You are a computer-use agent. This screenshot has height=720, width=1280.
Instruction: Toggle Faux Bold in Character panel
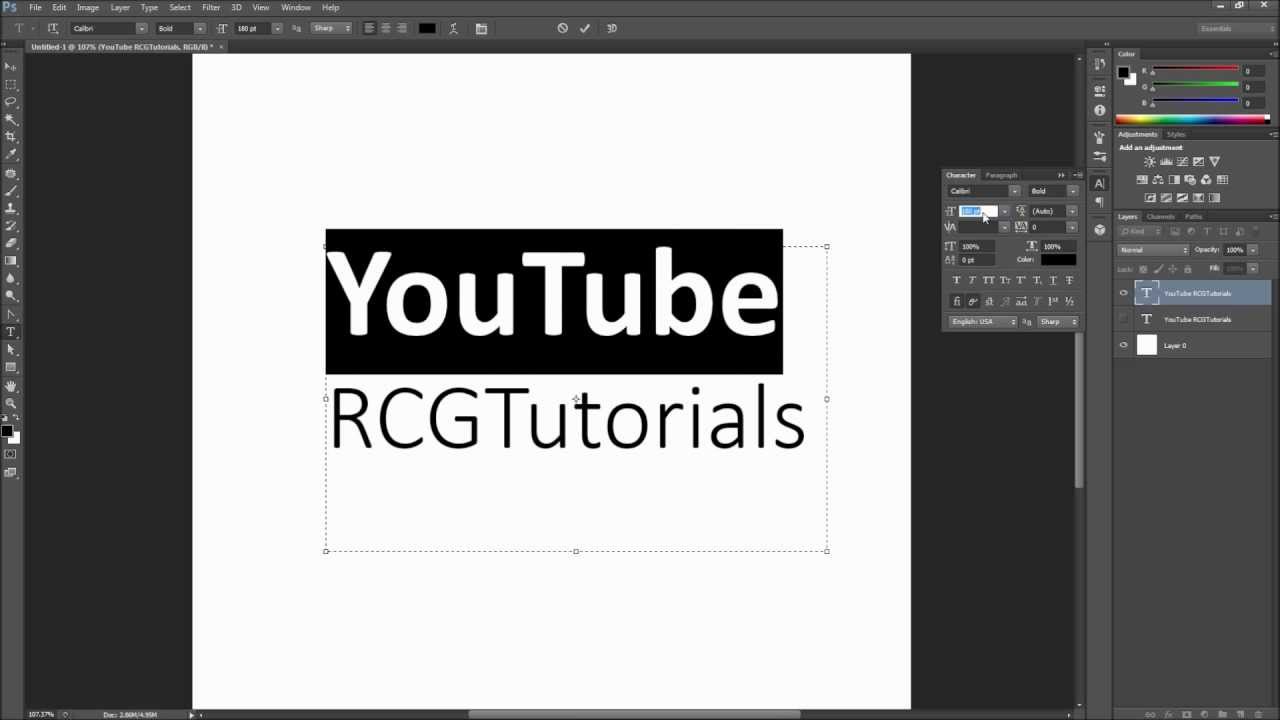[957, 281]
